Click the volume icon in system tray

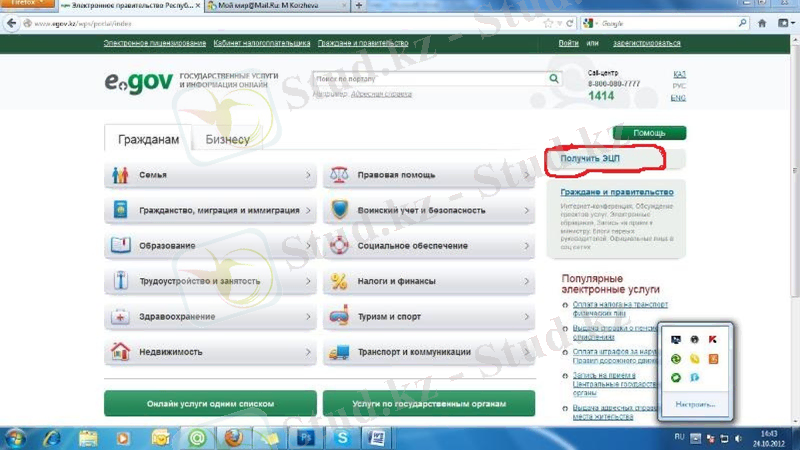(738, 438)
